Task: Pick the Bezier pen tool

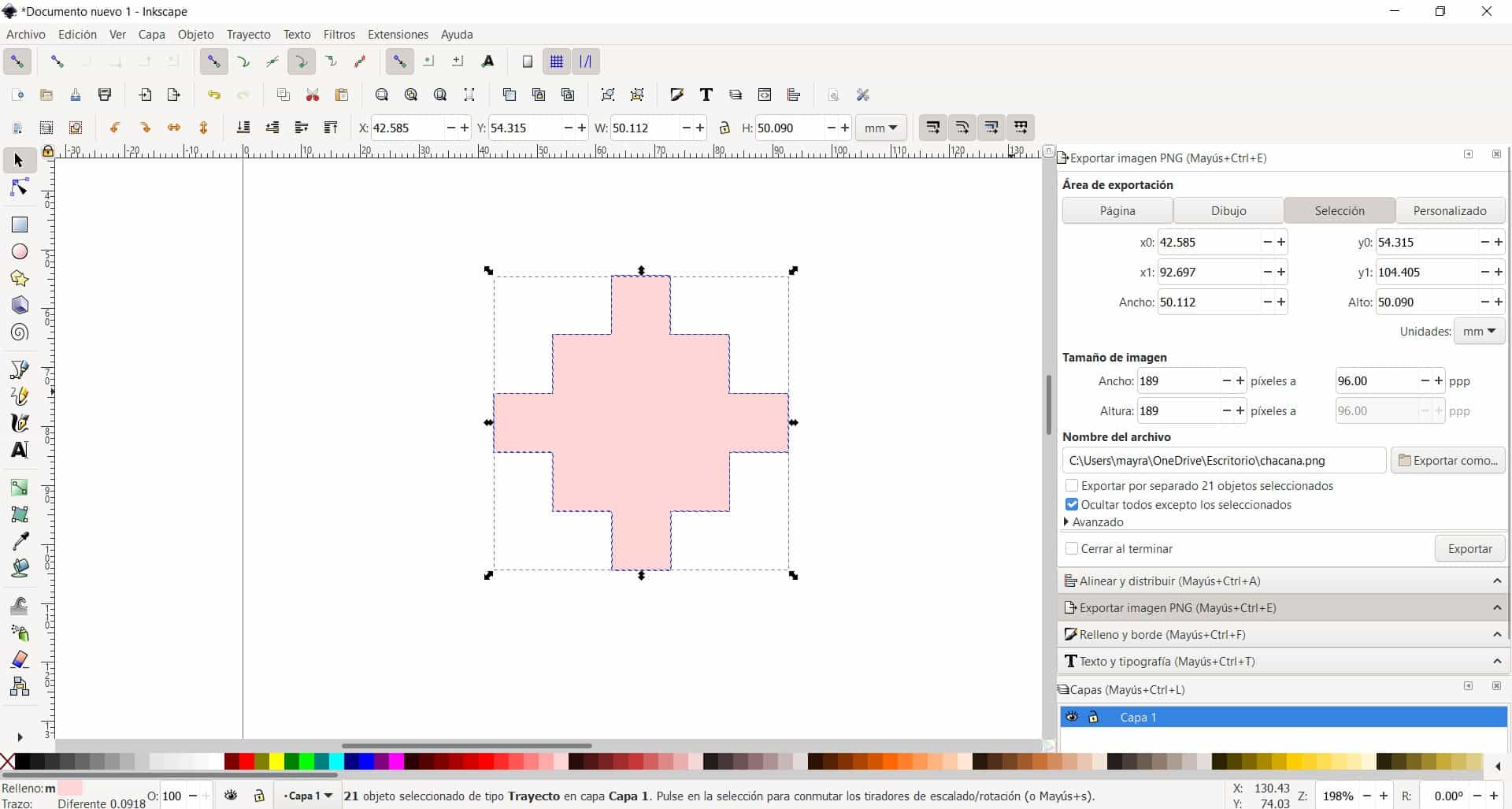Action: (19, 369)
